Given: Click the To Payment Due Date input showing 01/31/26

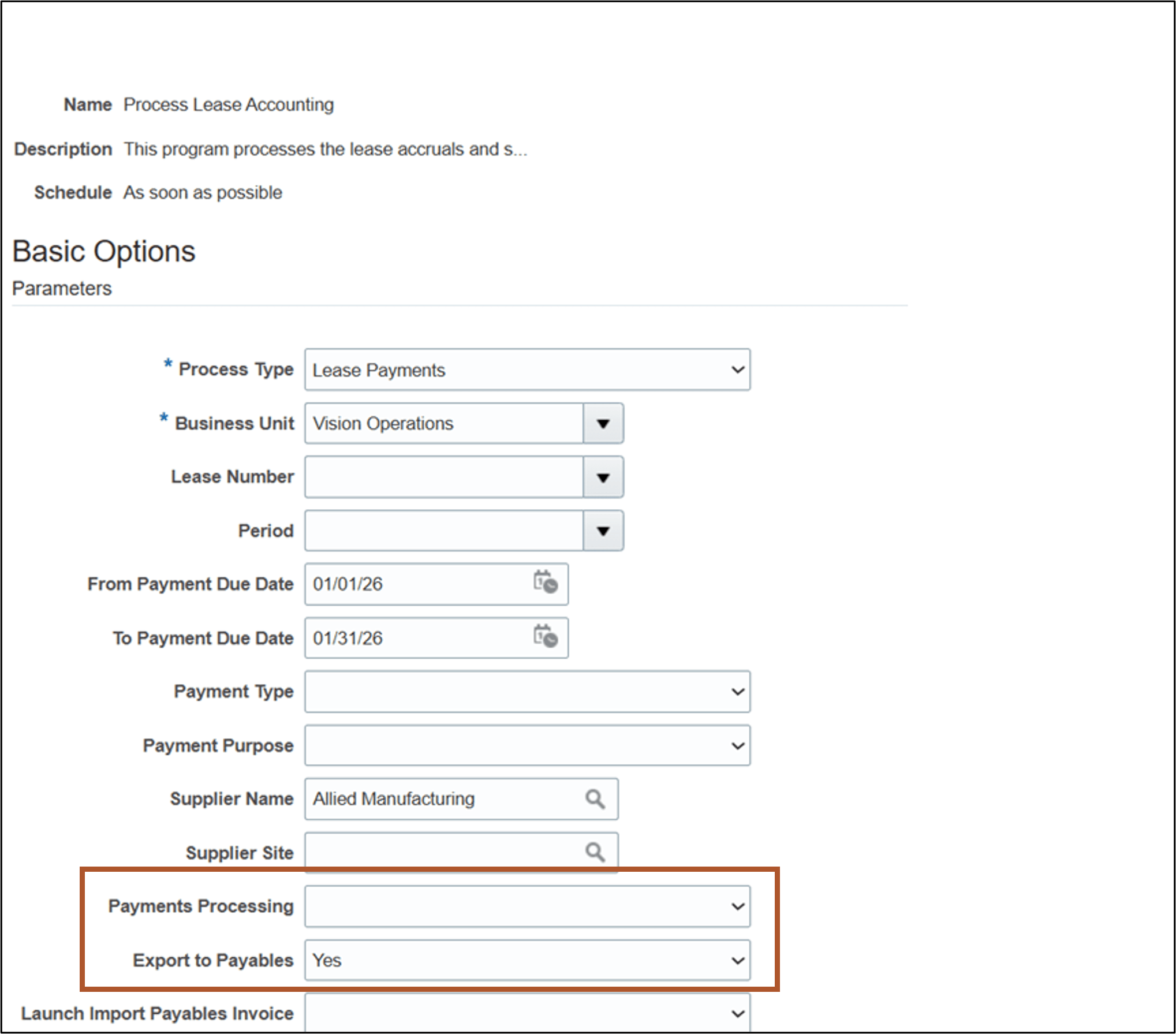Looking at the screenshot, I should 404,637.
